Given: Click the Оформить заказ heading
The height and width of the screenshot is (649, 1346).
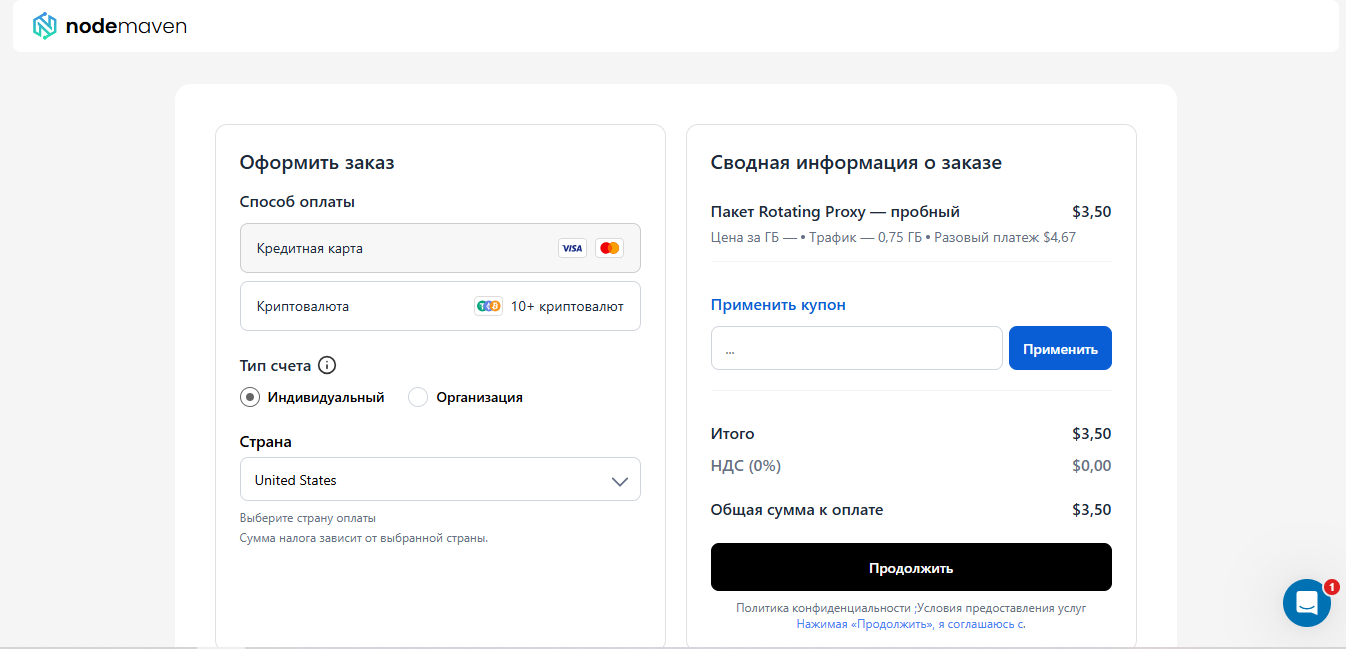Looking at the screenshot, I should [x=317, y=162].
